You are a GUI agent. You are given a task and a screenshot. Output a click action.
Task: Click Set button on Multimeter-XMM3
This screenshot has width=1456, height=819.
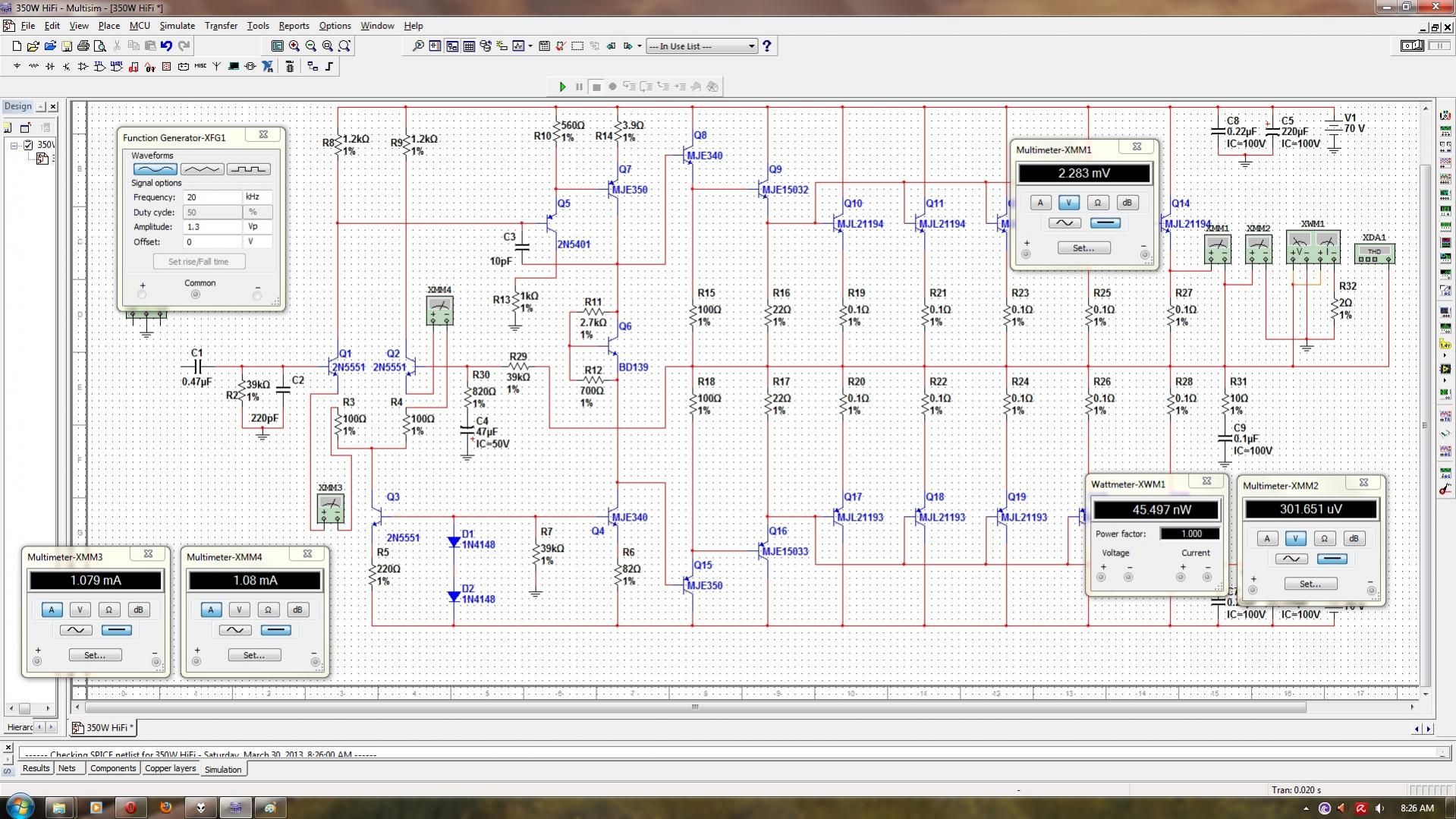(x=95, y=655)
